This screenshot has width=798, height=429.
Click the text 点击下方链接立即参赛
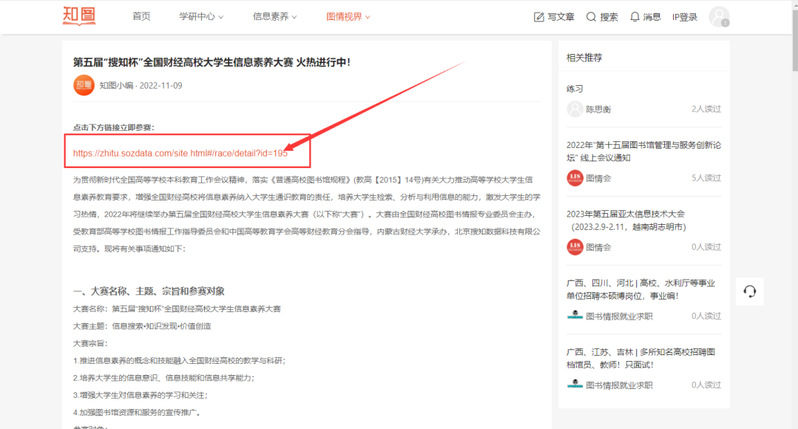pos(113,127)
